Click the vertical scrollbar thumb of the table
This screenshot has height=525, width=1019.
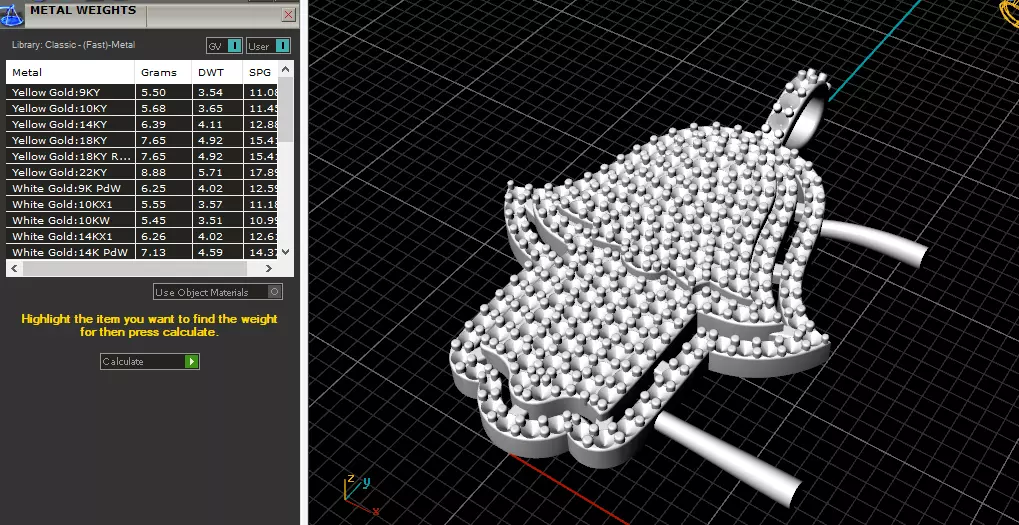(286, 109)
